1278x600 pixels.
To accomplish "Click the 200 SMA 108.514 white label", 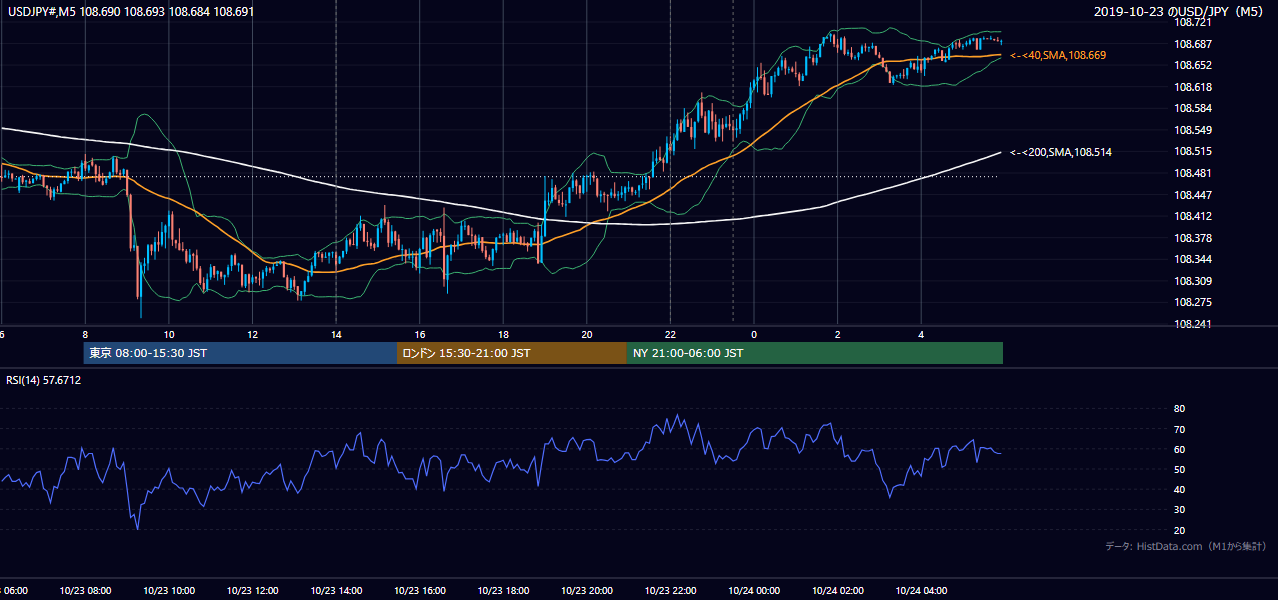I will coord(1061,152).
